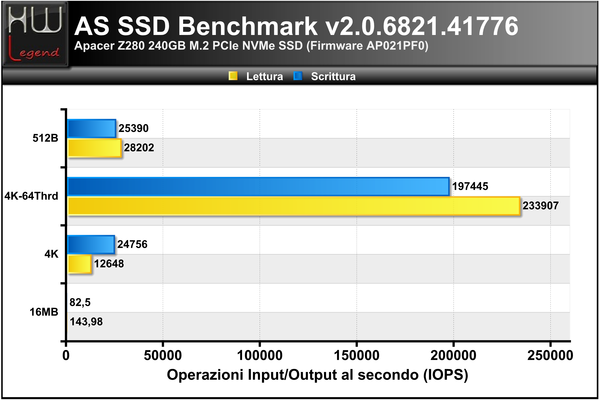The image size is (600, 400).
Task: Select the Scrittura legend label
Action: pos(333,76)
